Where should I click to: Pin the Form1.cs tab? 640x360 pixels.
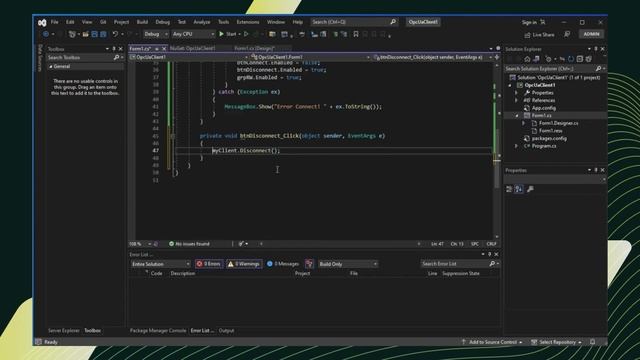coord(157,49)
